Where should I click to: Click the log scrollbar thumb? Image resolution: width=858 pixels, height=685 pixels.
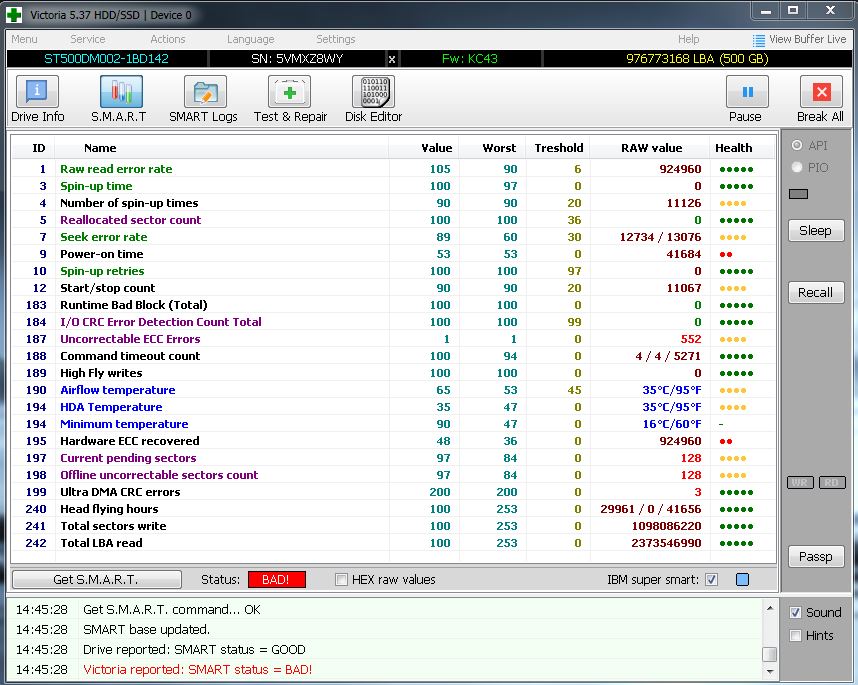770,654
